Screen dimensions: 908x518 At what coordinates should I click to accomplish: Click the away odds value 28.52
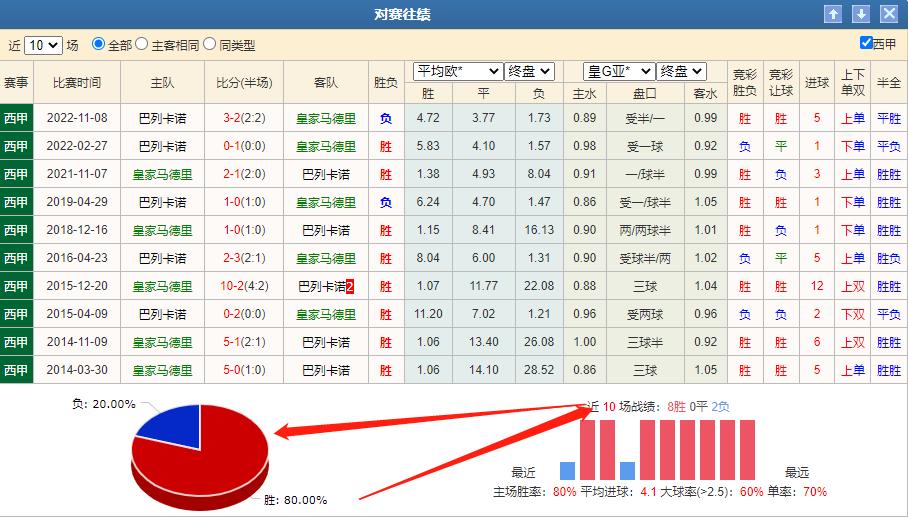pos(539,369)
